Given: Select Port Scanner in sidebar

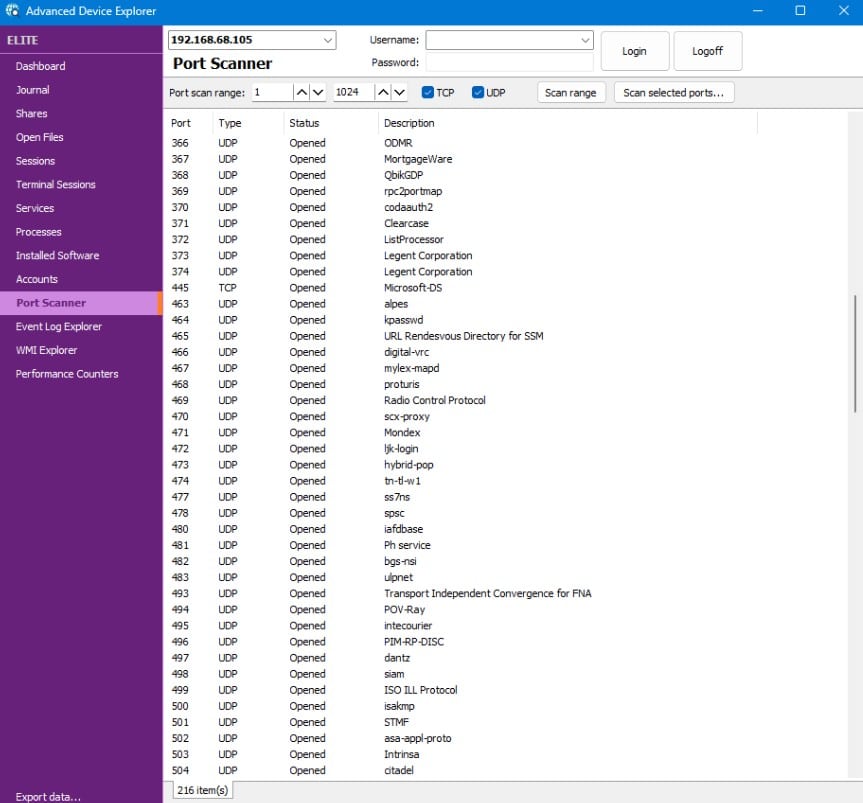Looking at the screenshot, I should pos(81,303).
